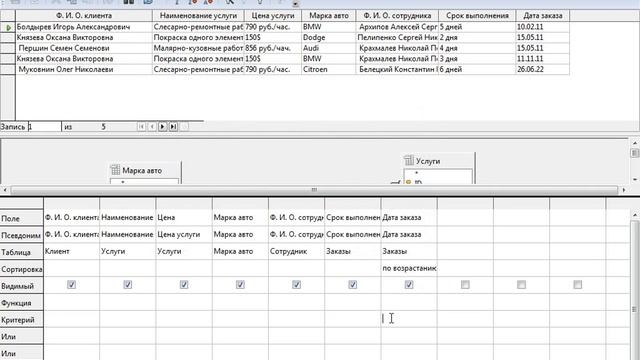
Task: Jump to the last record
Action: [173, 127]
